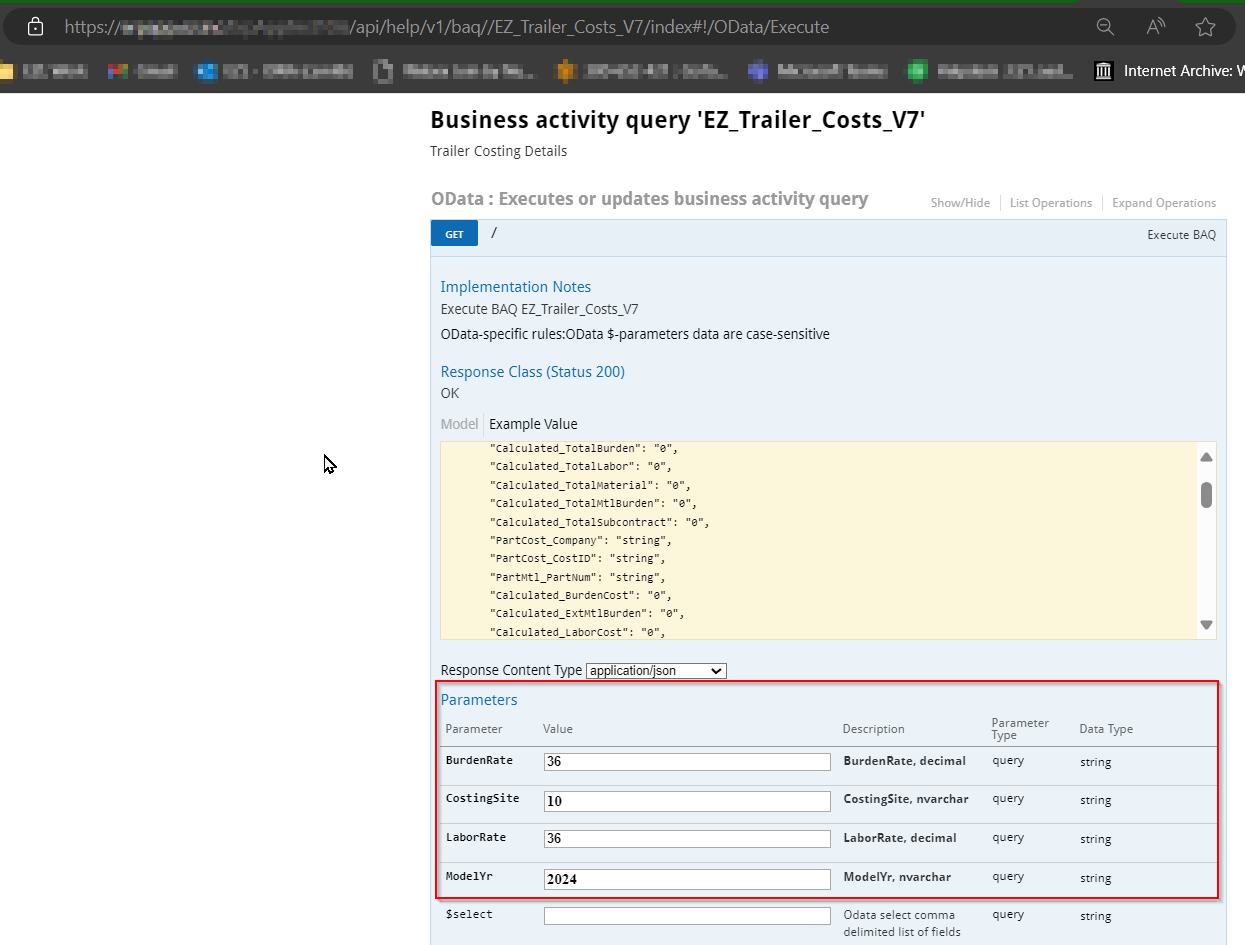Click the "Calculated_TotalSubcontract" line in example JSON

point(599,522)
